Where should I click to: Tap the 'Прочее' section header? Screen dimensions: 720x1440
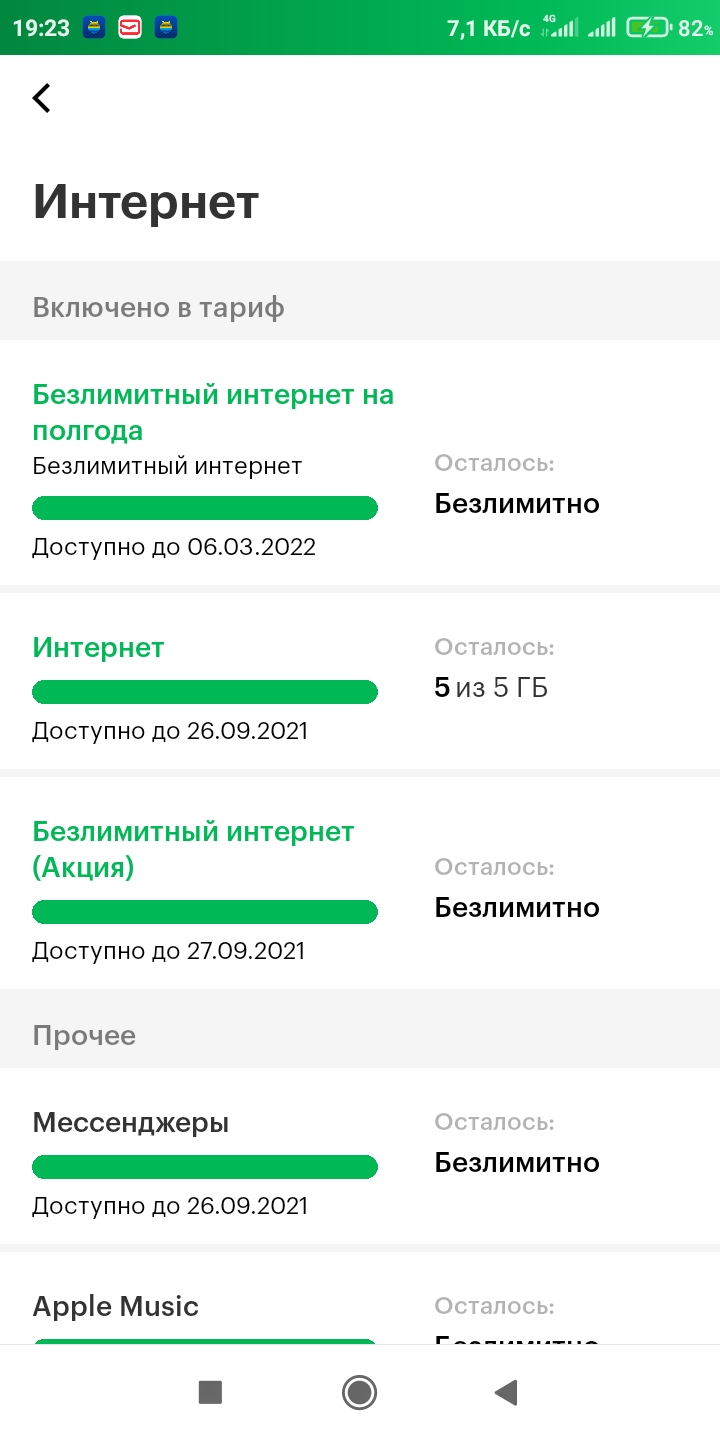[x=84, y=1035]
